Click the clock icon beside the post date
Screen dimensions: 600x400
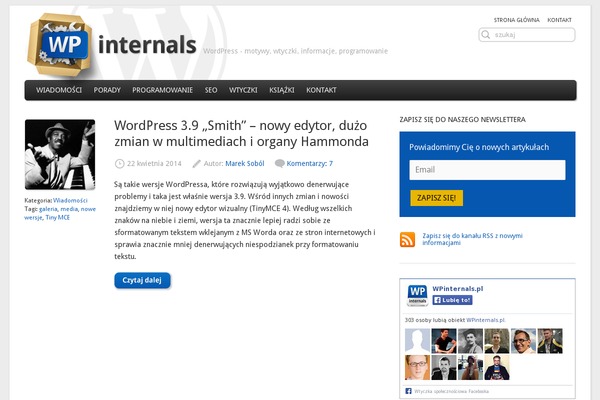tap(119, 164)
